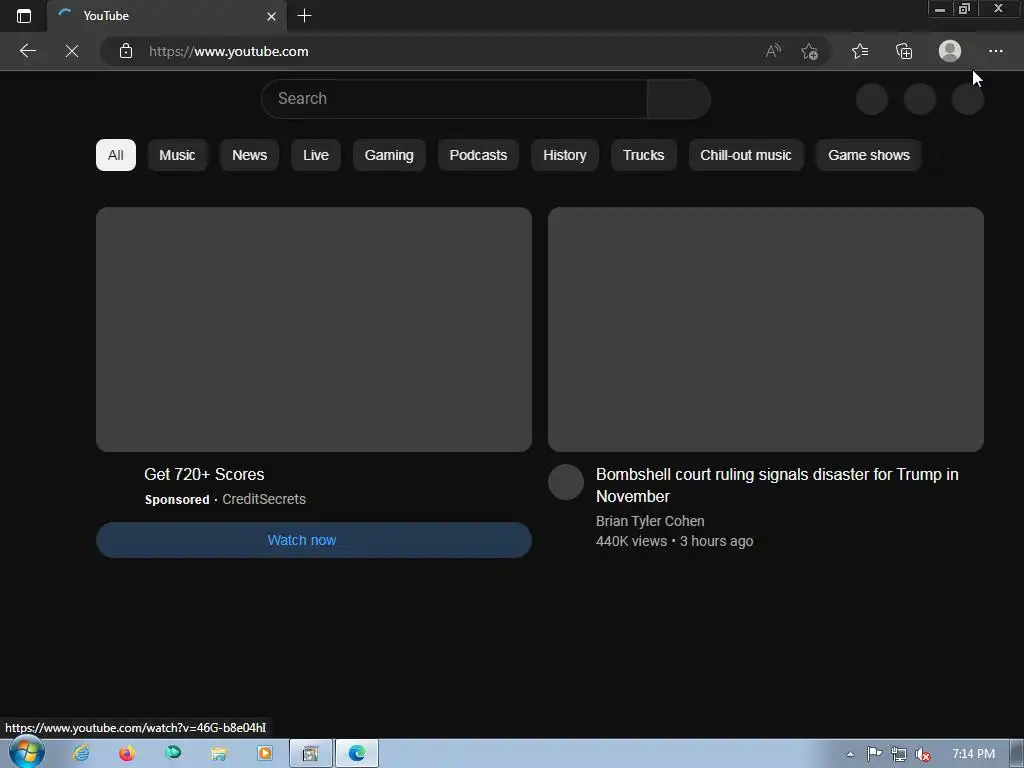Viewport: 1024px width, 768px height.
Task: Open Read aloud in address bar
Action: click(x=773, y=51)
